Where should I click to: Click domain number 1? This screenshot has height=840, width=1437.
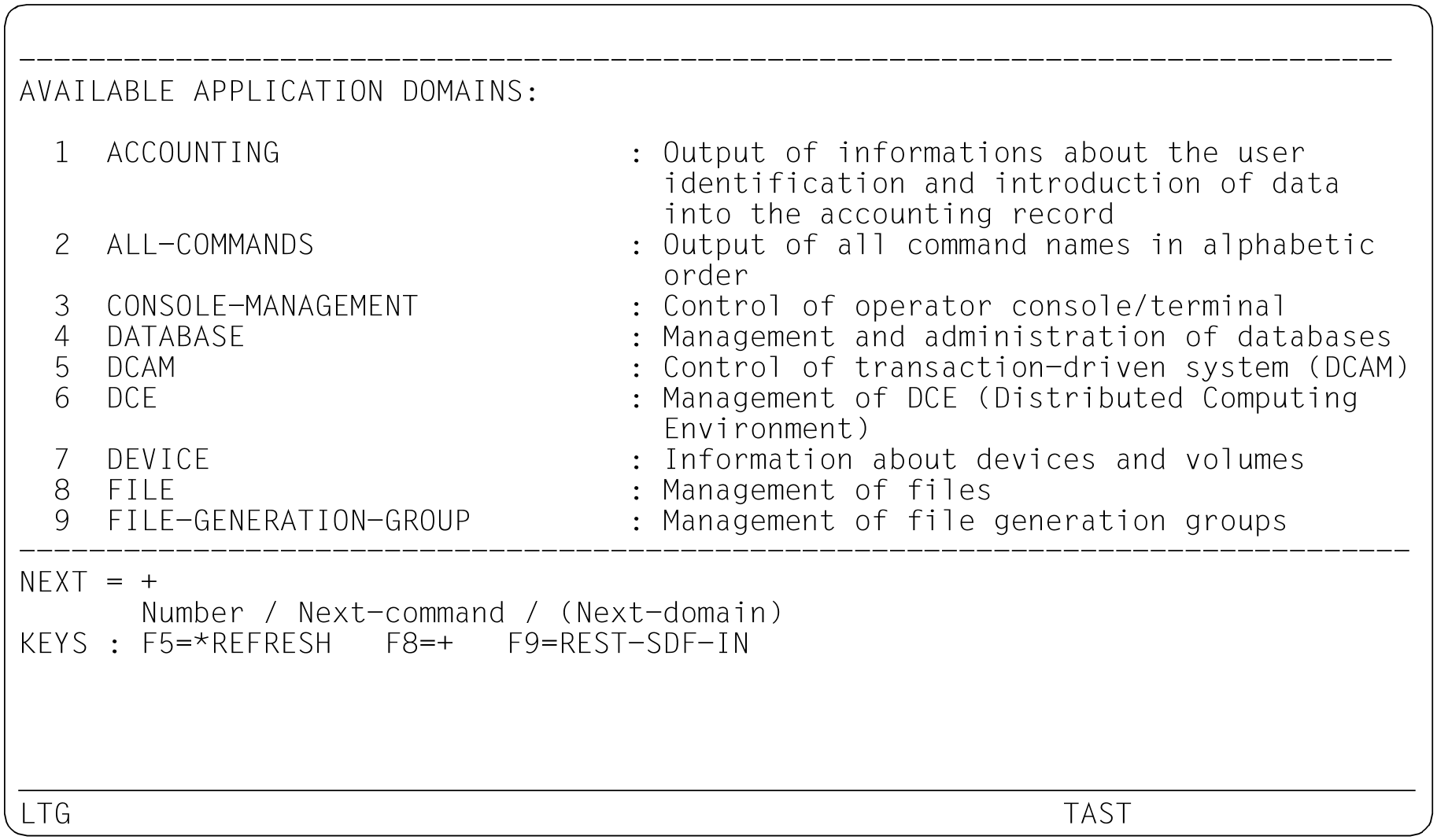pos(61,153)
